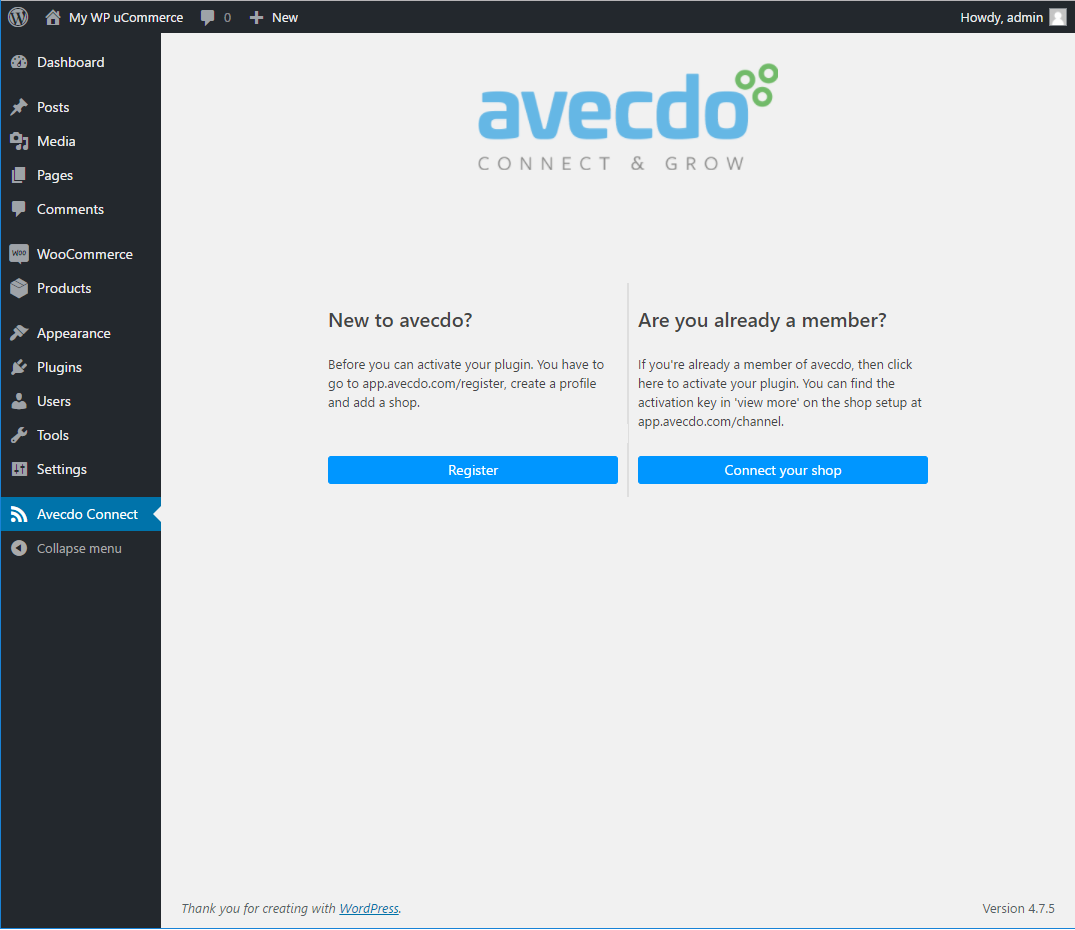Click the WordPress logo icon in admin bar
This screenshot has width=1075, height=930.
tap(19, 17)
